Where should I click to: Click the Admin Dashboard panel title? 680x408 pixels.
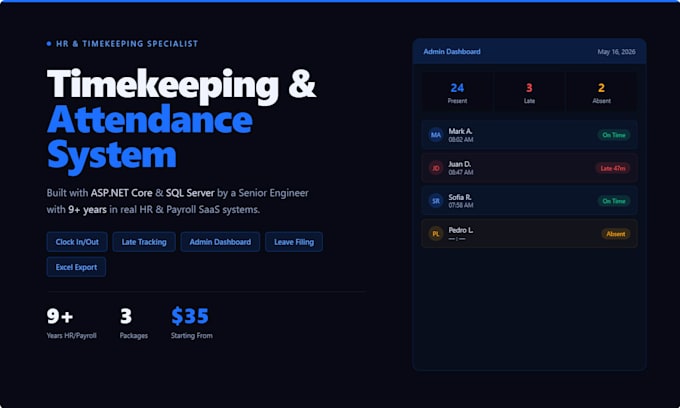click(452, 52)
